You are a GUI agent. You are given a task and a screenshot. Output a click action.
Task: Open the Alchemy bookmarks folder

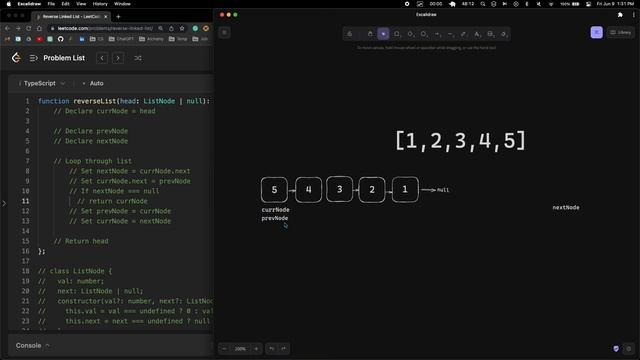click(x=151, y=39)
